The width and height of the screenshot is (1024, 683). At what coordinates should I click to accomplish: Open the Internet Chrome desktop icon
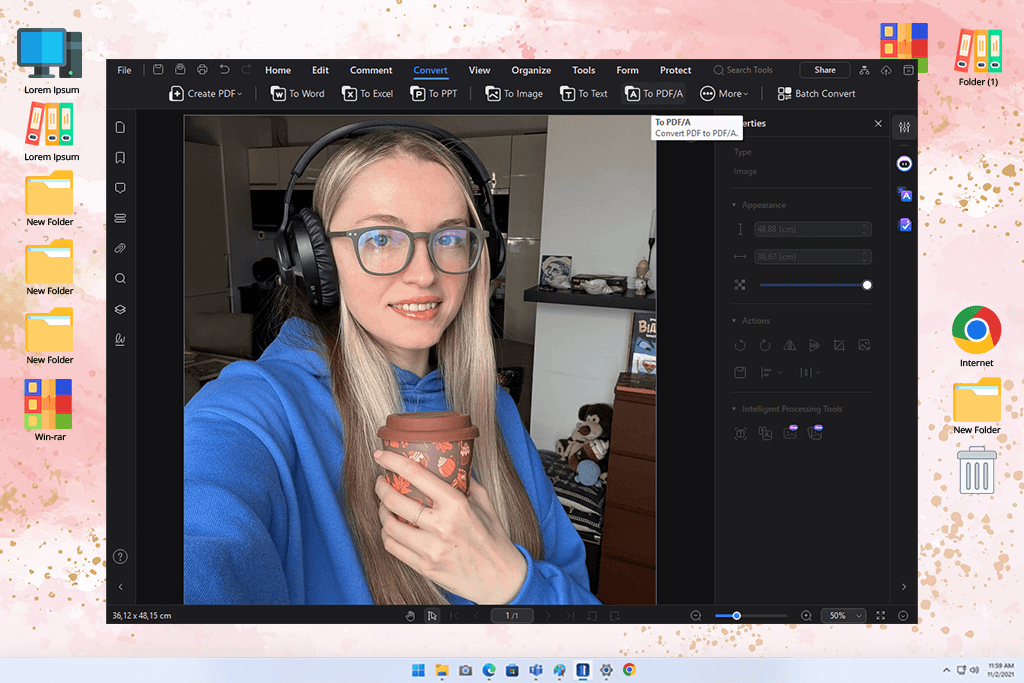coord(976,336)
